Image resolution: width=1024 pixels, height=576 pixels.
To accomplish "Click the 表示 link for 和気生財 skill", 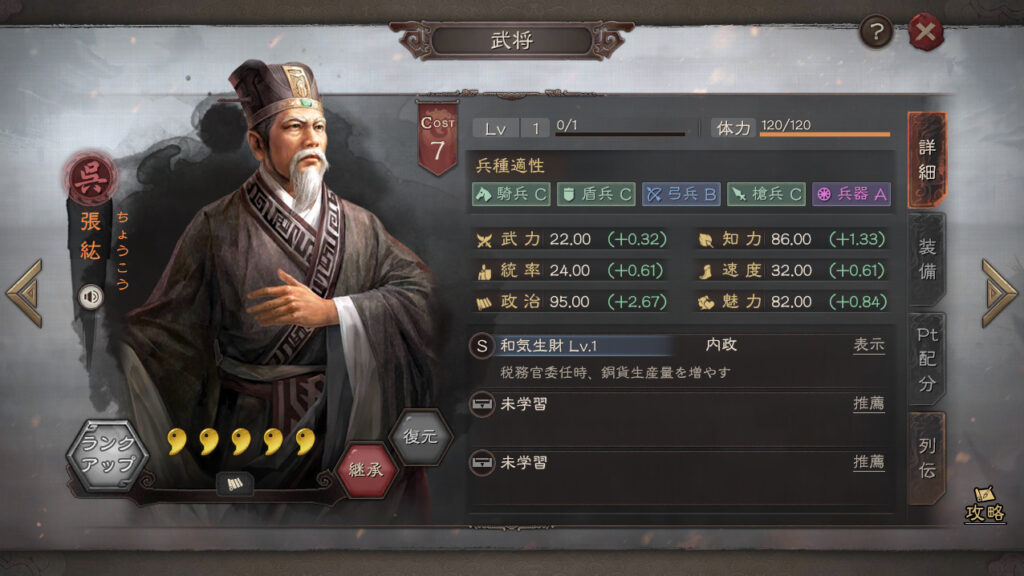I will (x=869, y=345).
